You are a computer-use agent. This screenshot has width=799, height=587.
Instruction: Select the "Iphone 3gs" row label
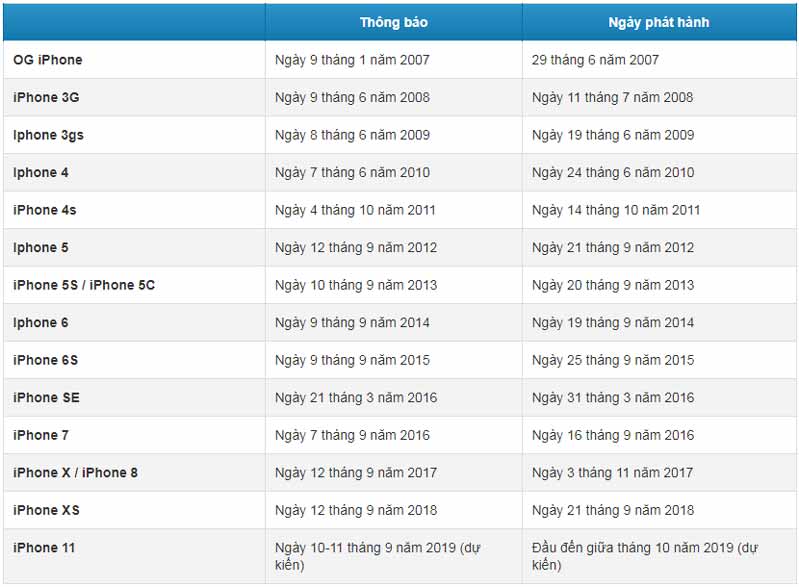(48, 135)
